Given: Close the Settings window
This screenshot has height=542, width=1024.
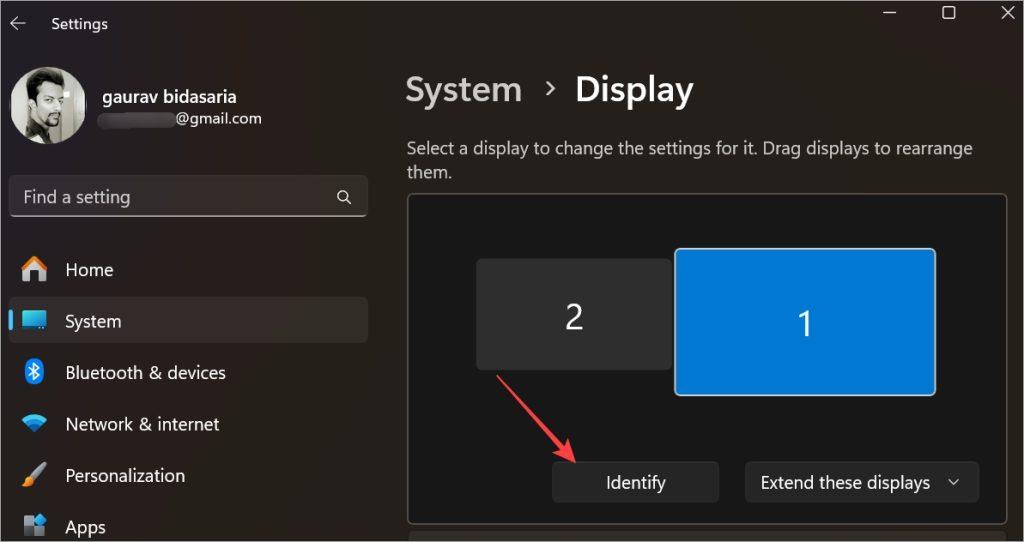Looking at the screenshot, I should pos(1008,12).
